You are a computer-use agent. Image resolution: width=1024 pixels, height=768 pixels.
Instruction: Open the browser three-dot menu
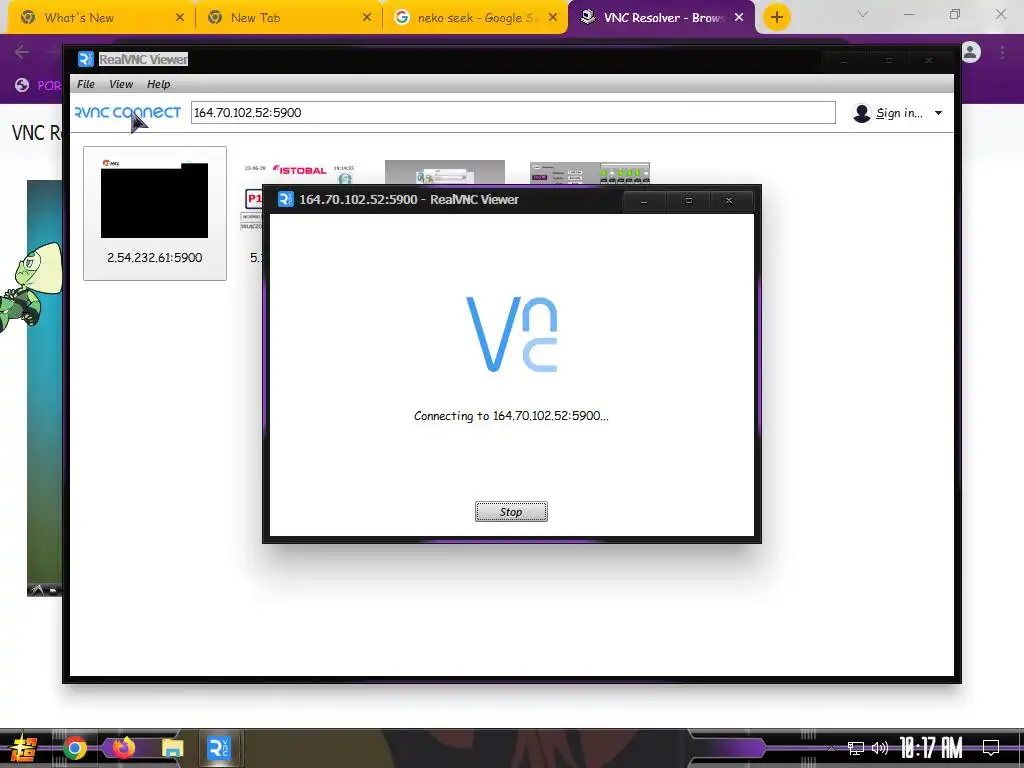(x=1002, y=52)
